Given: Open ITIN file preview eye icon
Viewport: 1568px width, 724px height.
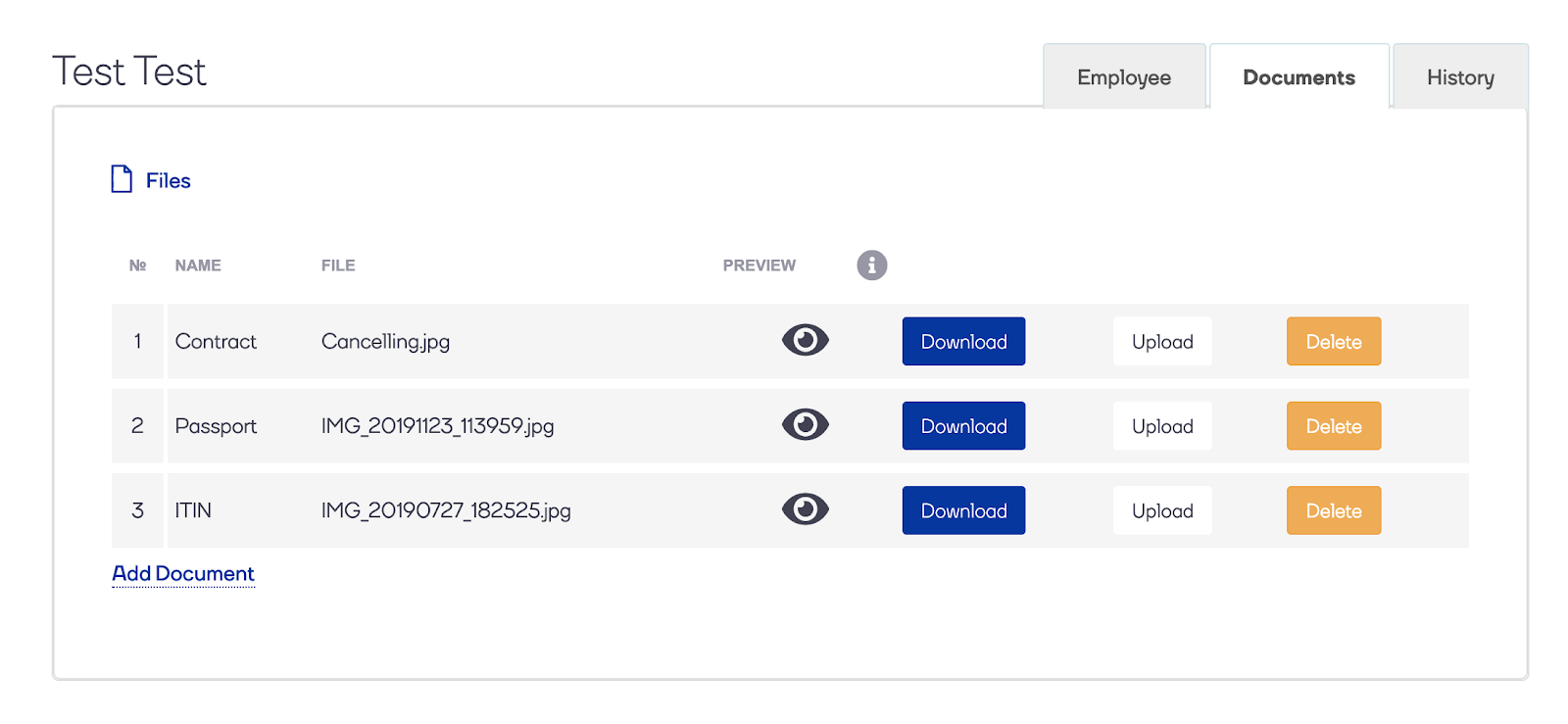Looking at the screenshot, I should (x=805, y=509).
